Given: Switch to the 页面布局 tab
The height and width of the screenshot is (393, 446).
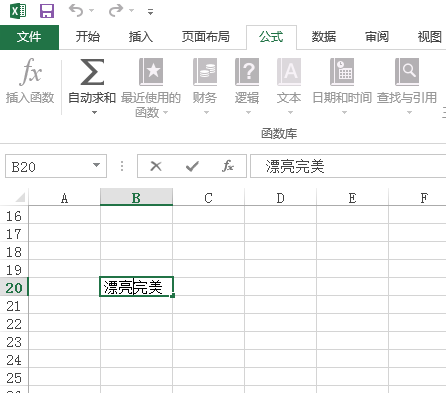Looking at the screenshot, I should pyautogui.click(x=206, y=37).
